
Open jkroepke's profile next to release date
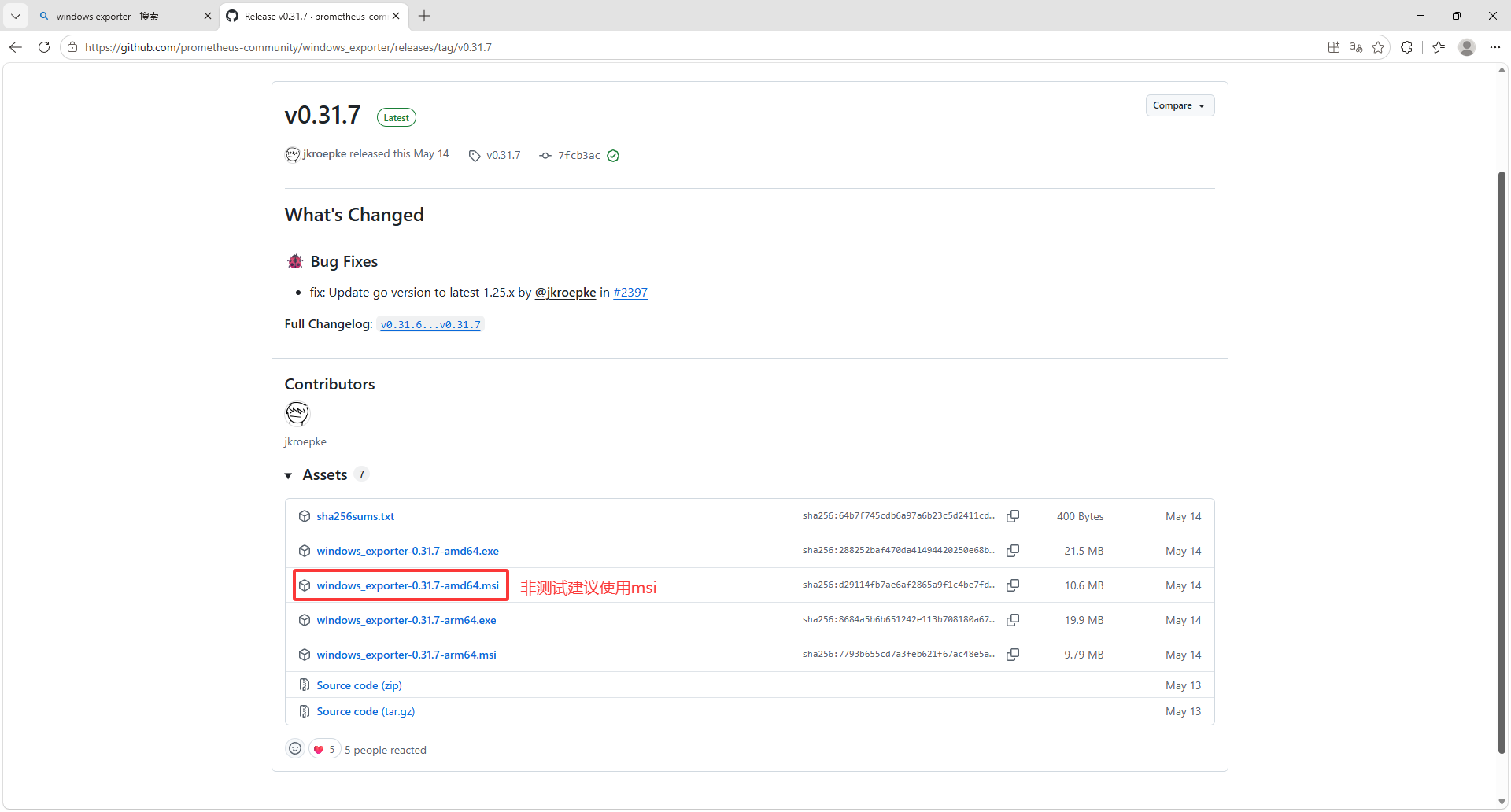click(x=324, y=154)
